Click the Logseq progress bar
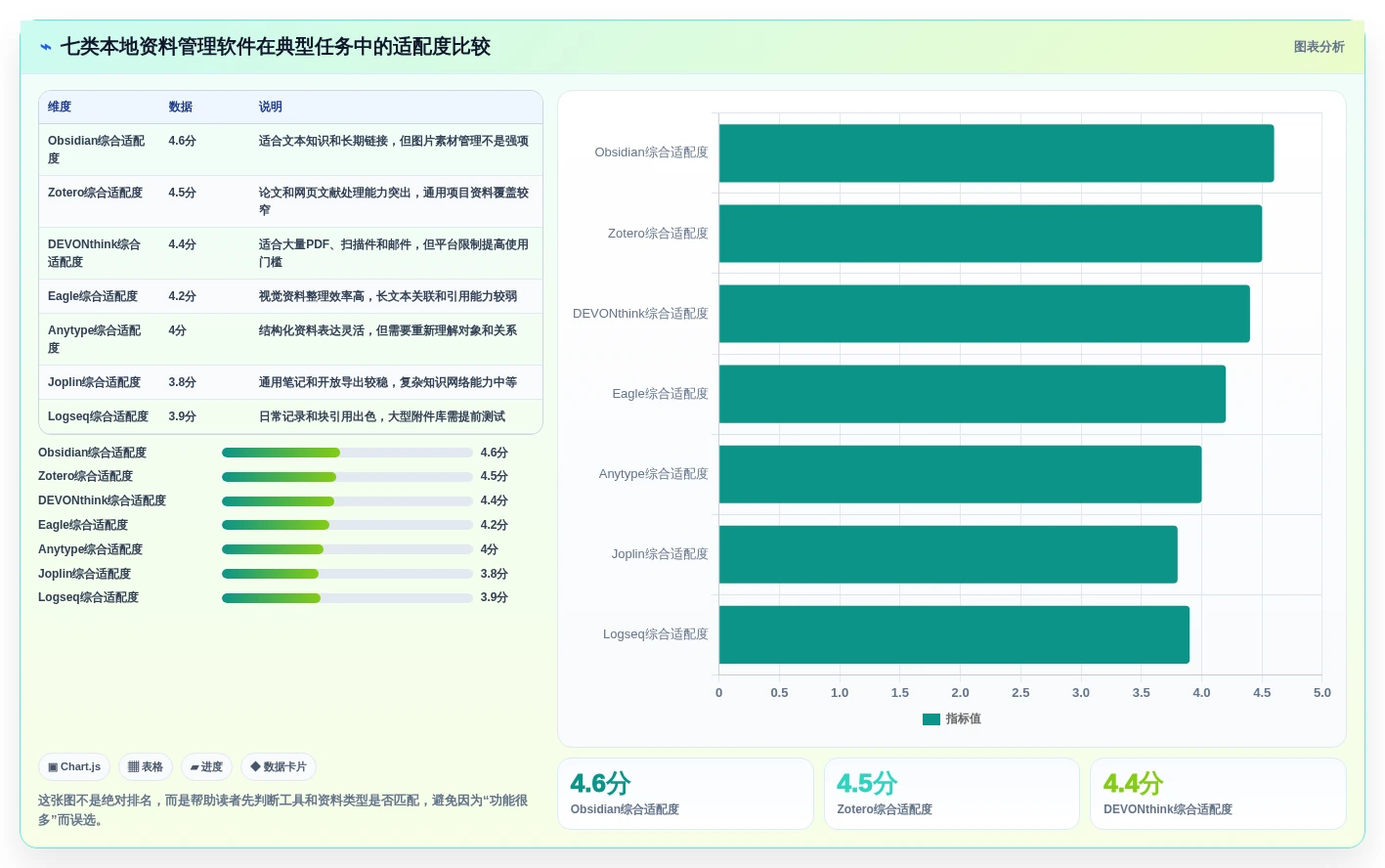The height and width of the screenshot is (868, 1385). [347, 598]
